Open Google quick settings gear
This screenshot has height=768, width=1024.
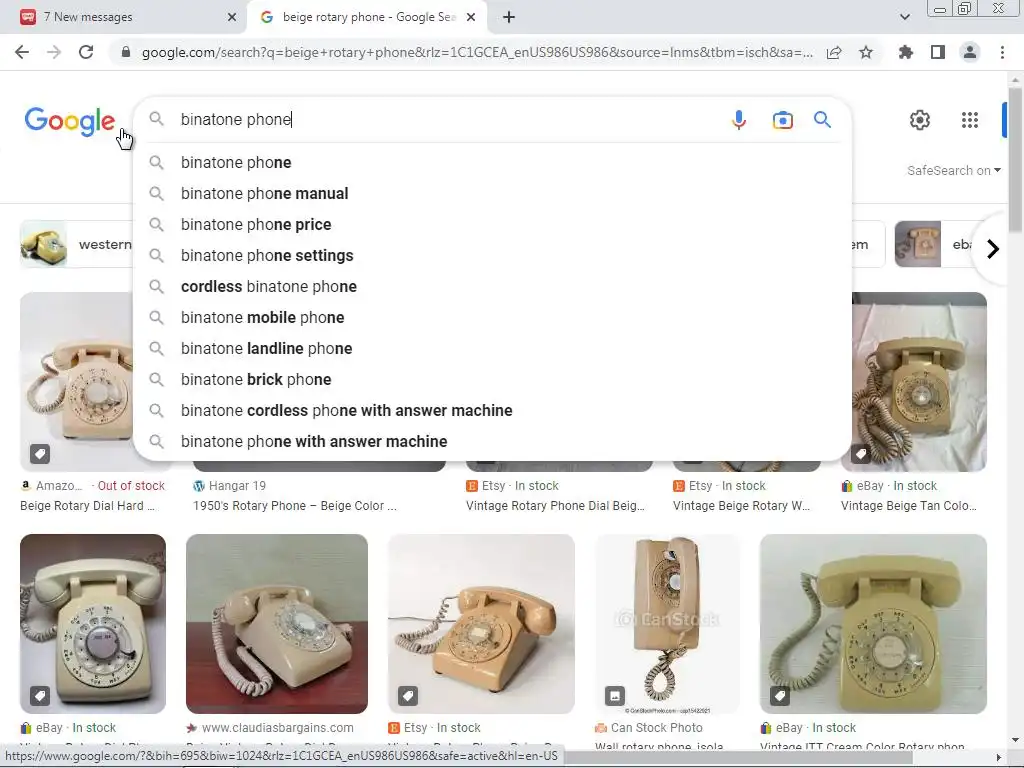click(x=920, y=120)
